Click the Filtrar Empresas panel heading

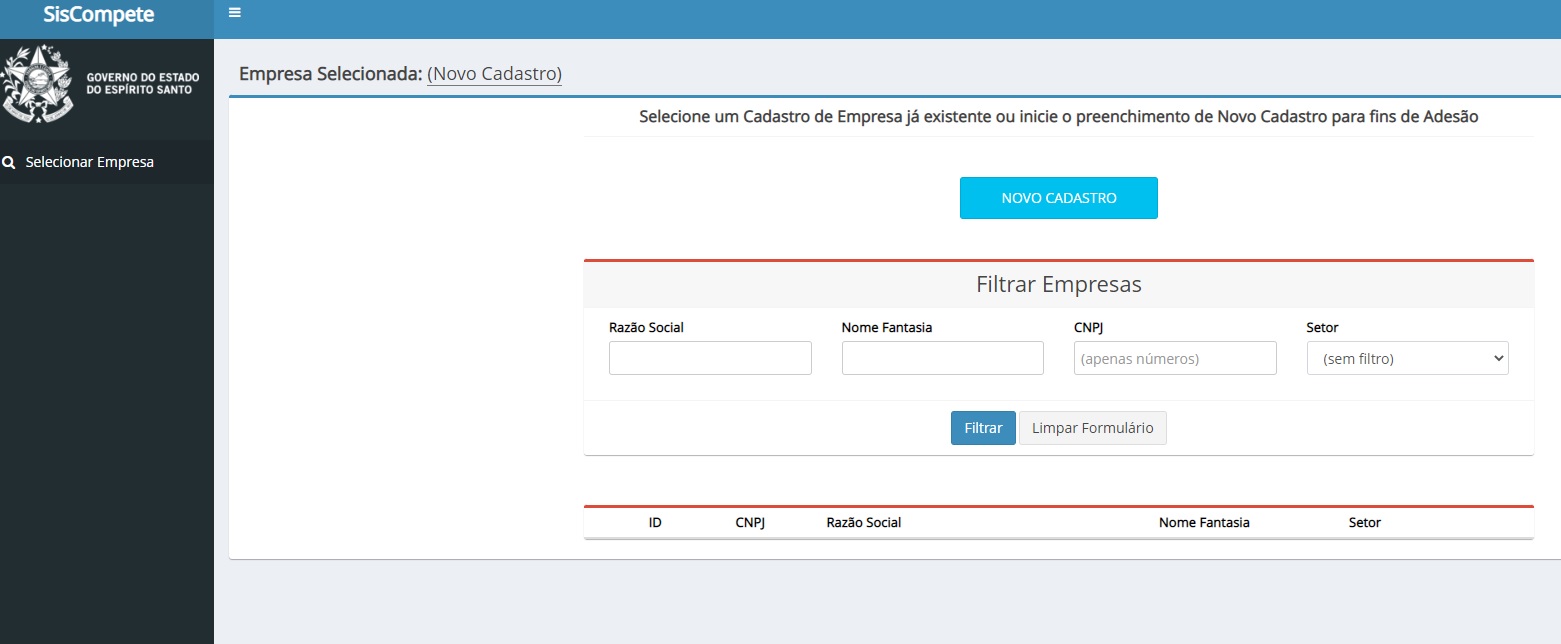1058,285
